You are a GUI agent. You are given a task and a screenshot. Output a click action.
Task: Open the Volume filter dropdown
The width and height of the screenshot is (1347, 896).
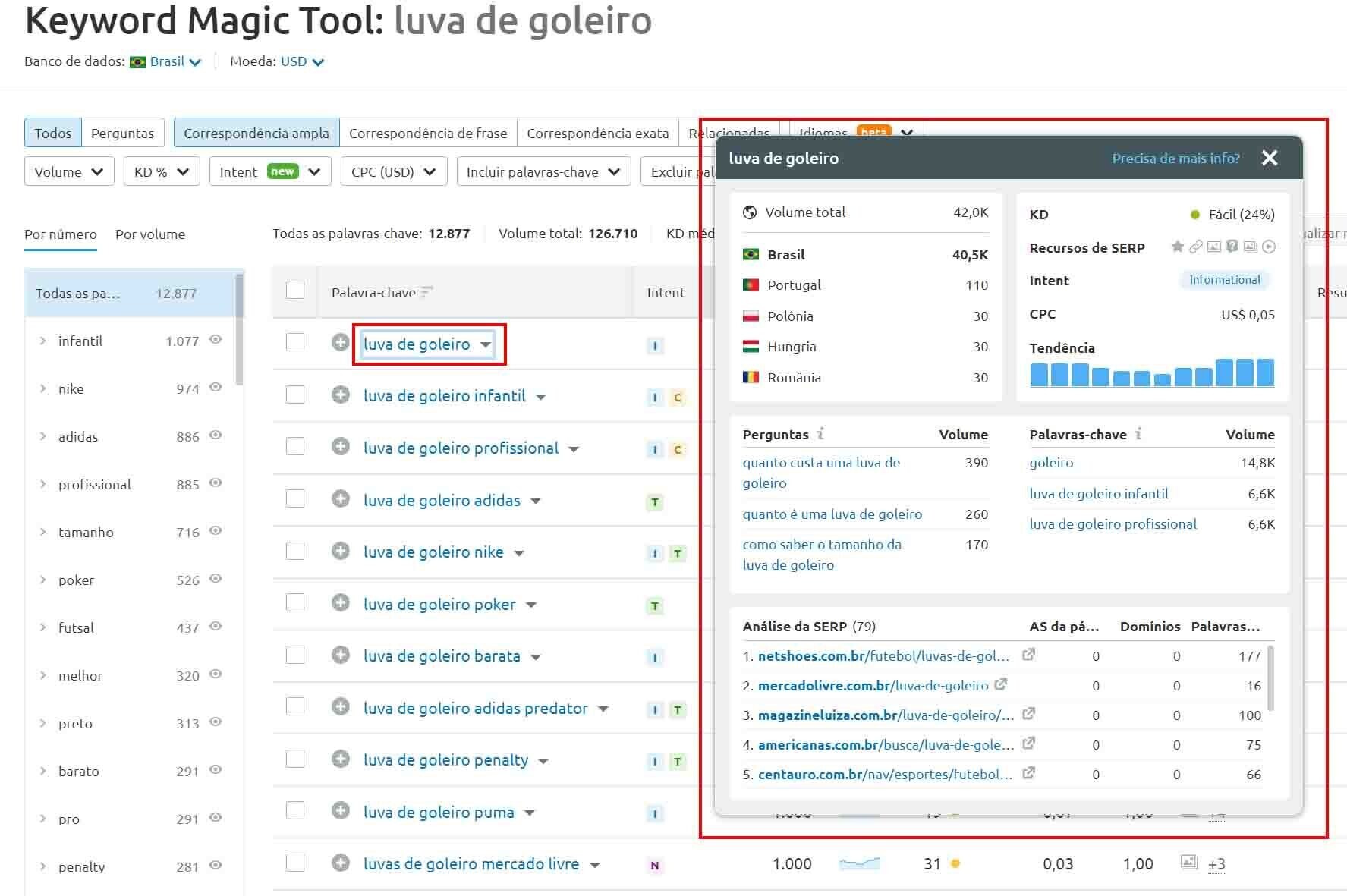69,171
